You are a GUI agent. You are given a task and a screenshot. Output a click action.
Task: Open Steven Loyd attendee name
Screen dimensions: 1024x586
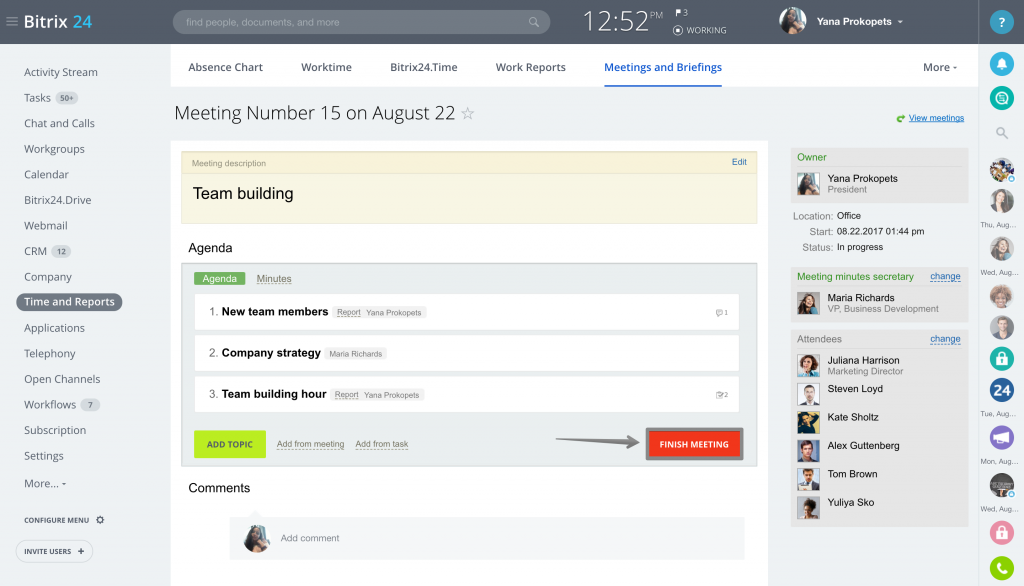[x=855, y=389]
